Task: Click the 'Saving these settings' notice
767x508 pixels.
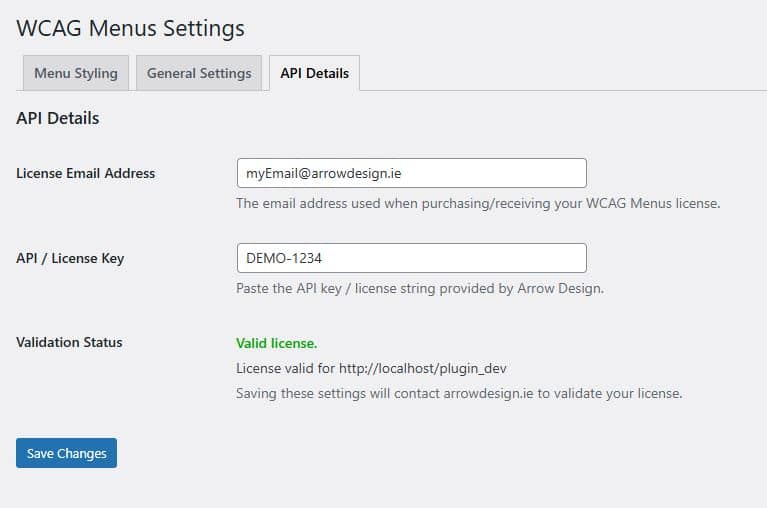Action: tap(459, 393)
